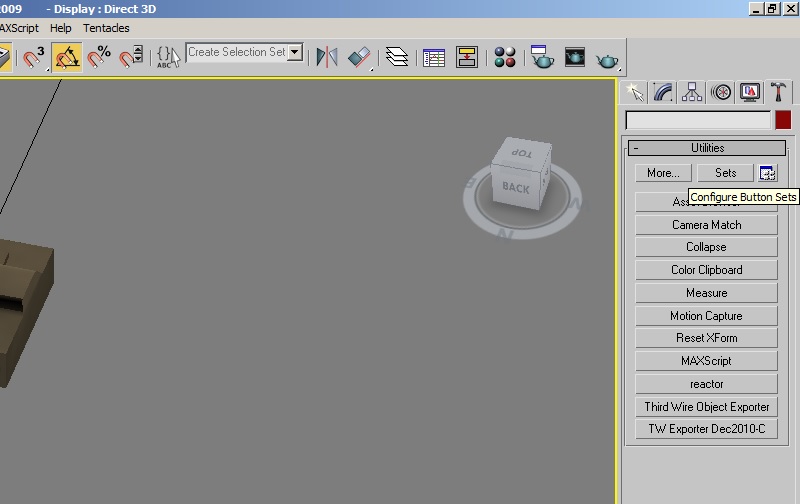Open the Tentacles menu
Image resolution: width=800 pixels, height=504 pixels.
click(x=106, y=28)
